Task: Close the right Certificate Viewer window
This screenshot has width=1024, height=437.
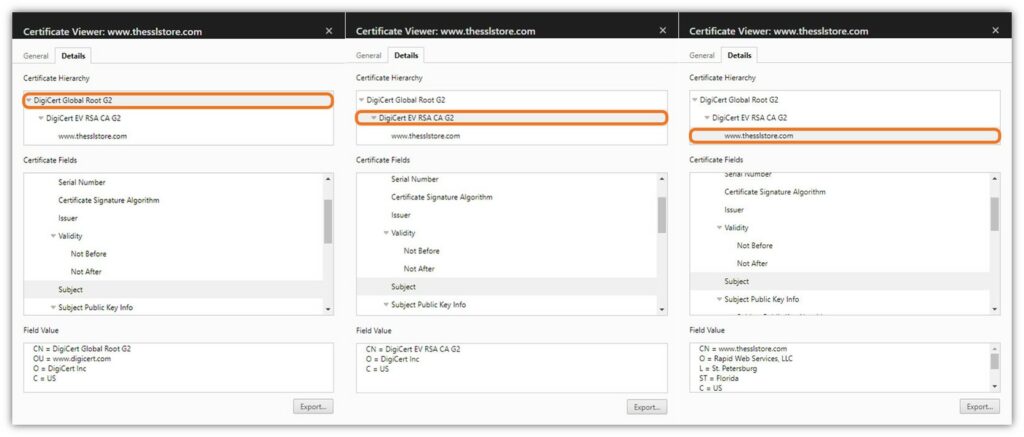Action: pos(995,31)
